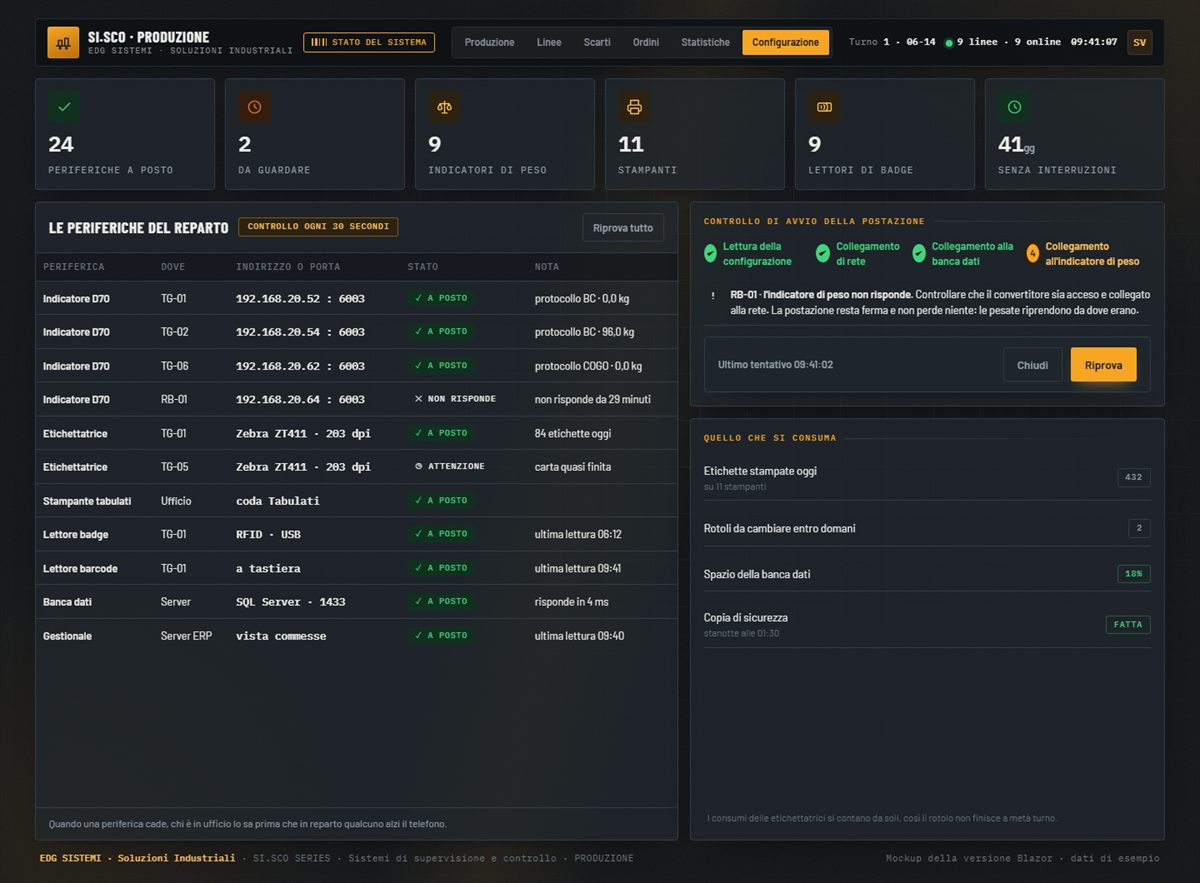Click the protocollo COGO · 0,0 kg note
Image resolution: width=1200 pixels, height=883 pixels.
(589, 366)
